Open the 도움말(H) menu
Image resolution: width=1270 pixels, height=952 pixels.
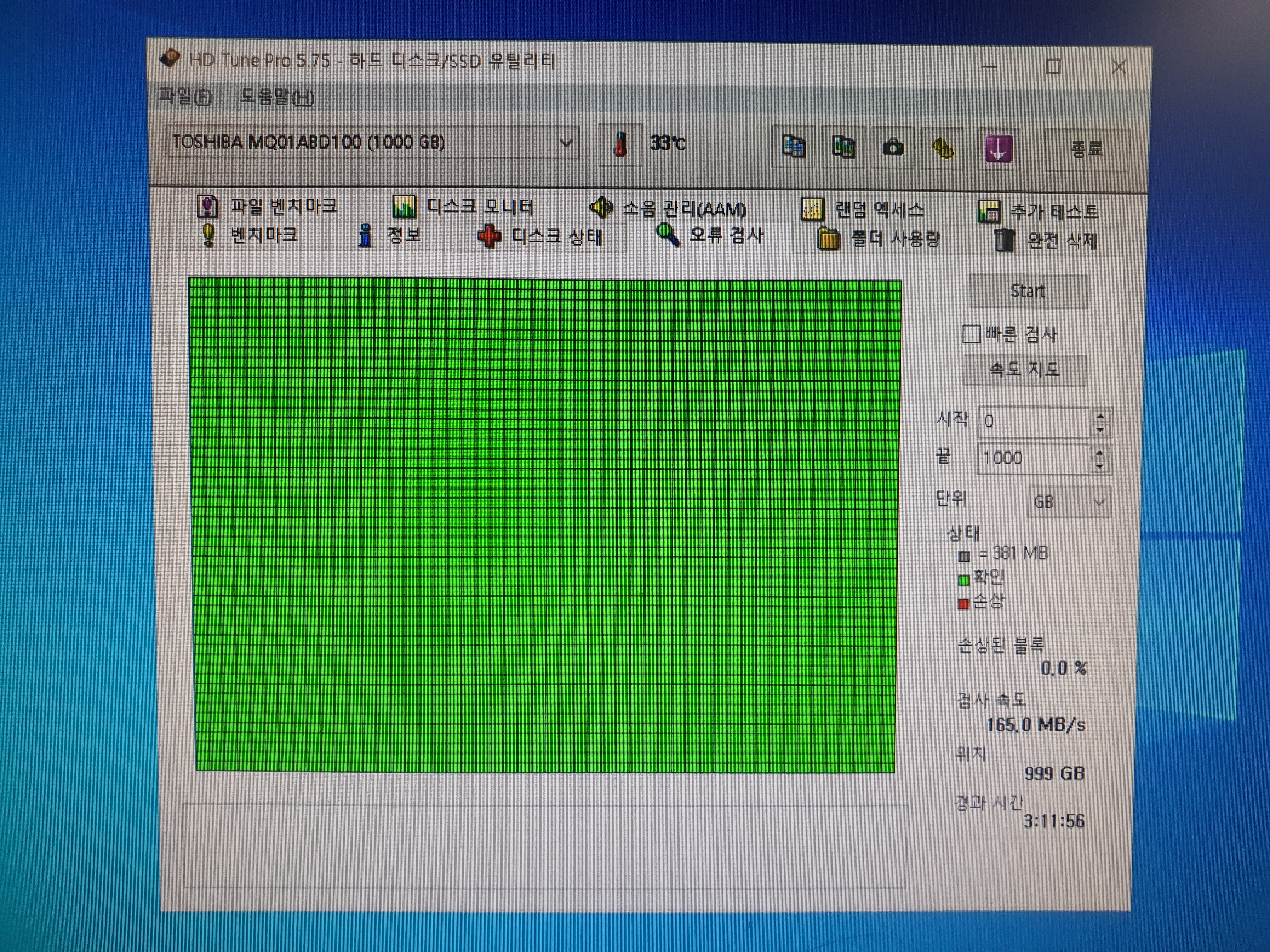click(x=277, y=97)
